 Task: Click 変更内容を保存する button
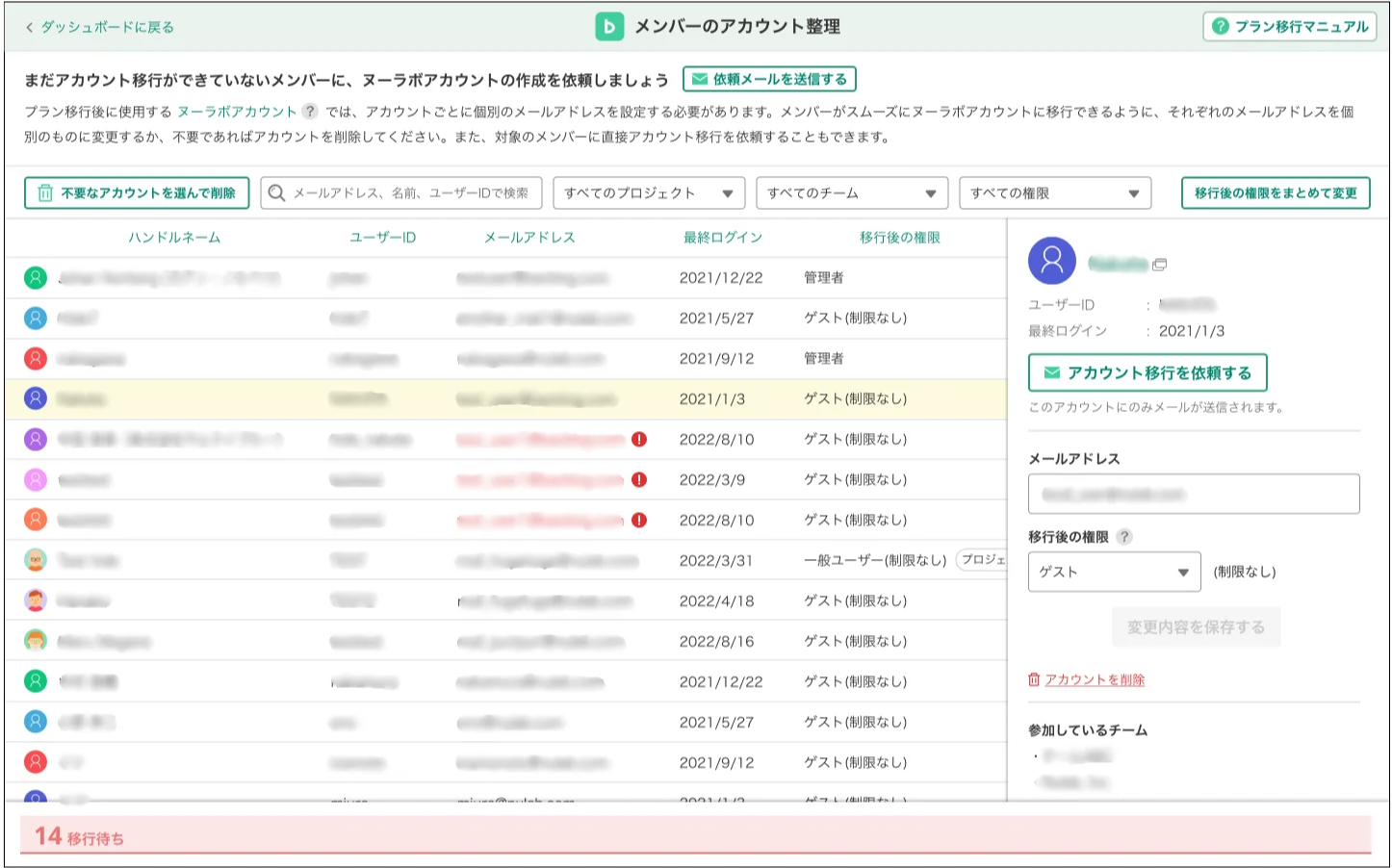click(x=1197, y=627)
